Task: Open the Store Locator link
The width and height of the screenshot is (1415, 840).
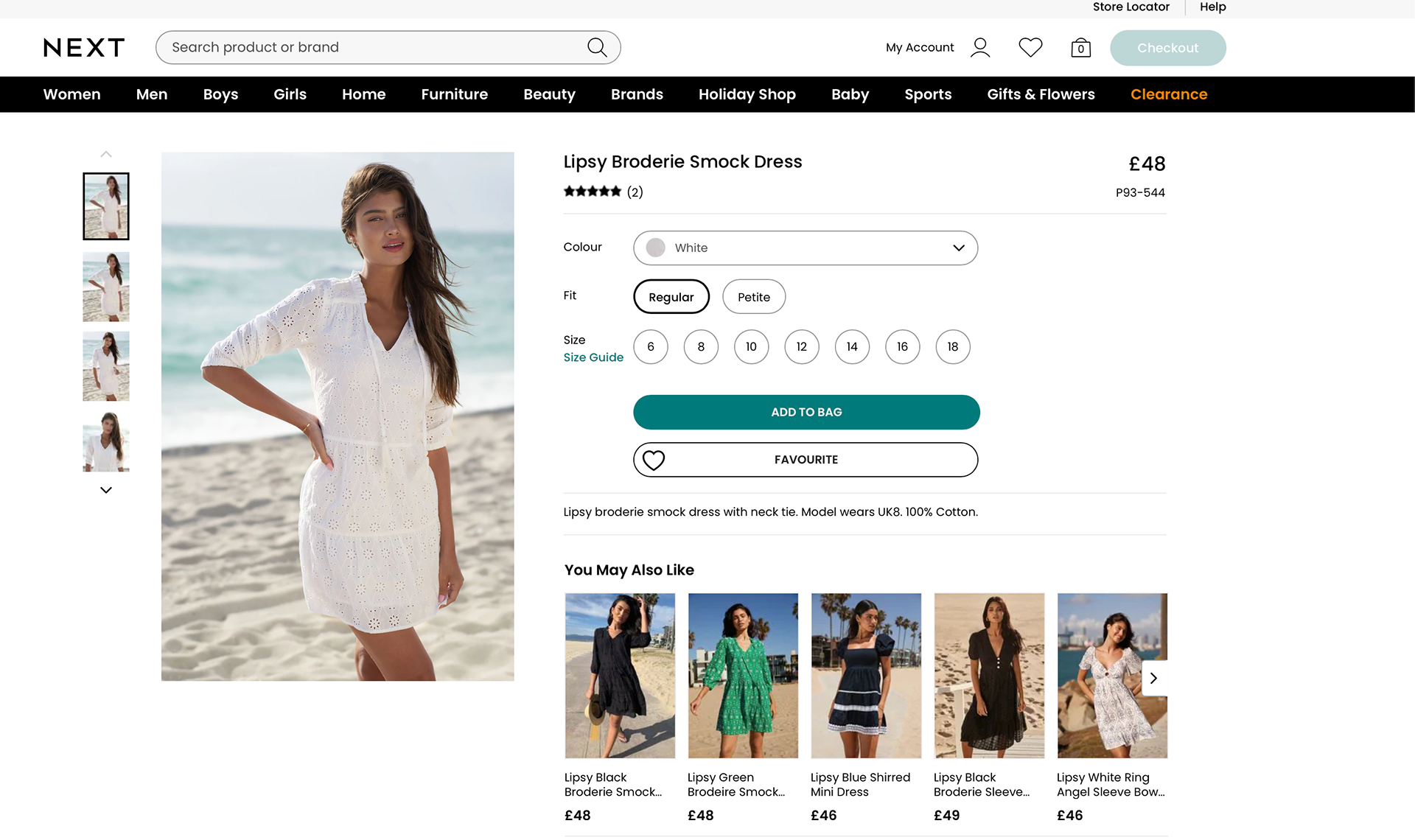Action: coord(1131,7)
